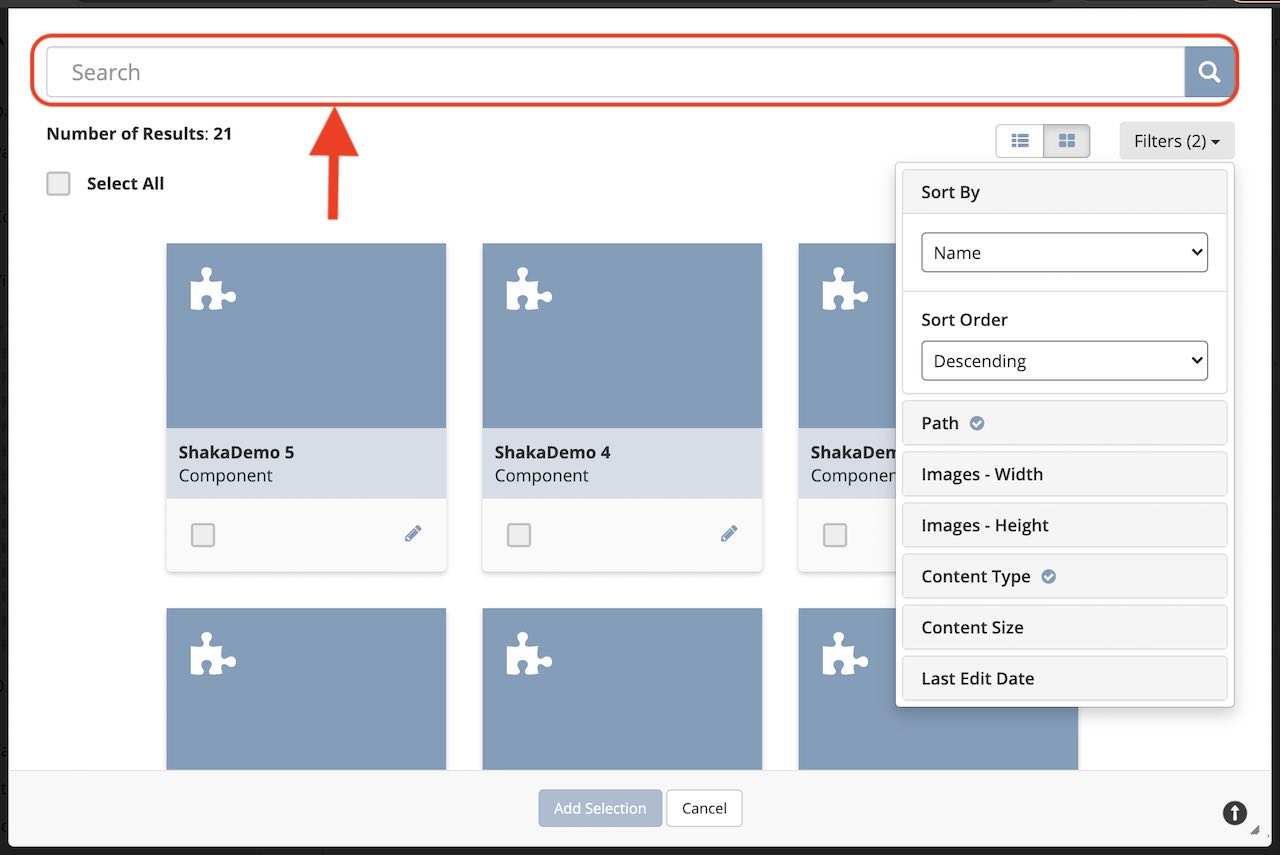Expand the Images - Width filter

1064,474
